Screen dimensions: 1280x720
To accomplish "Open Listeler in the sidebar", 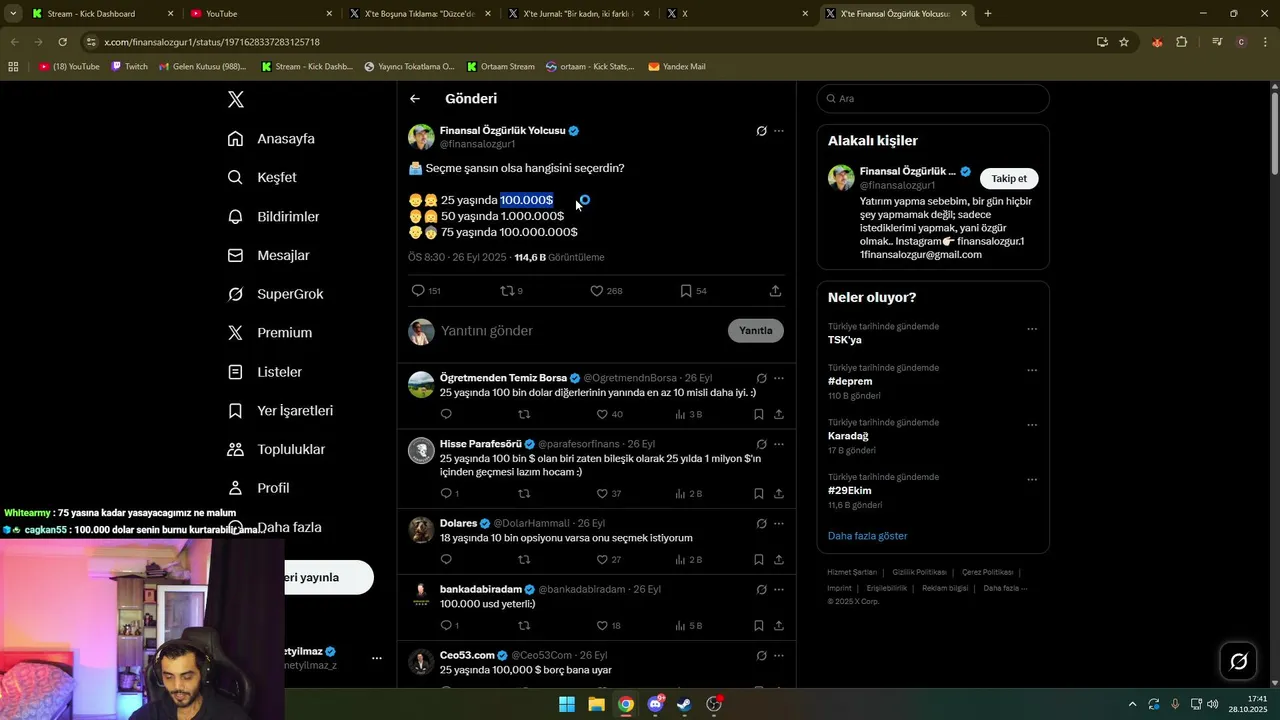I will click(264, 372).
